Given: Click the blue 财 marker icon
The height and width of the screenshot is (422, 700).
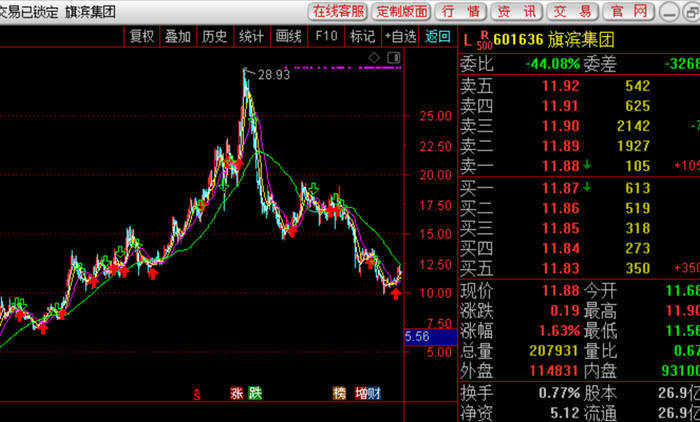Looking at the screenshot, I should tap(373, 394).
